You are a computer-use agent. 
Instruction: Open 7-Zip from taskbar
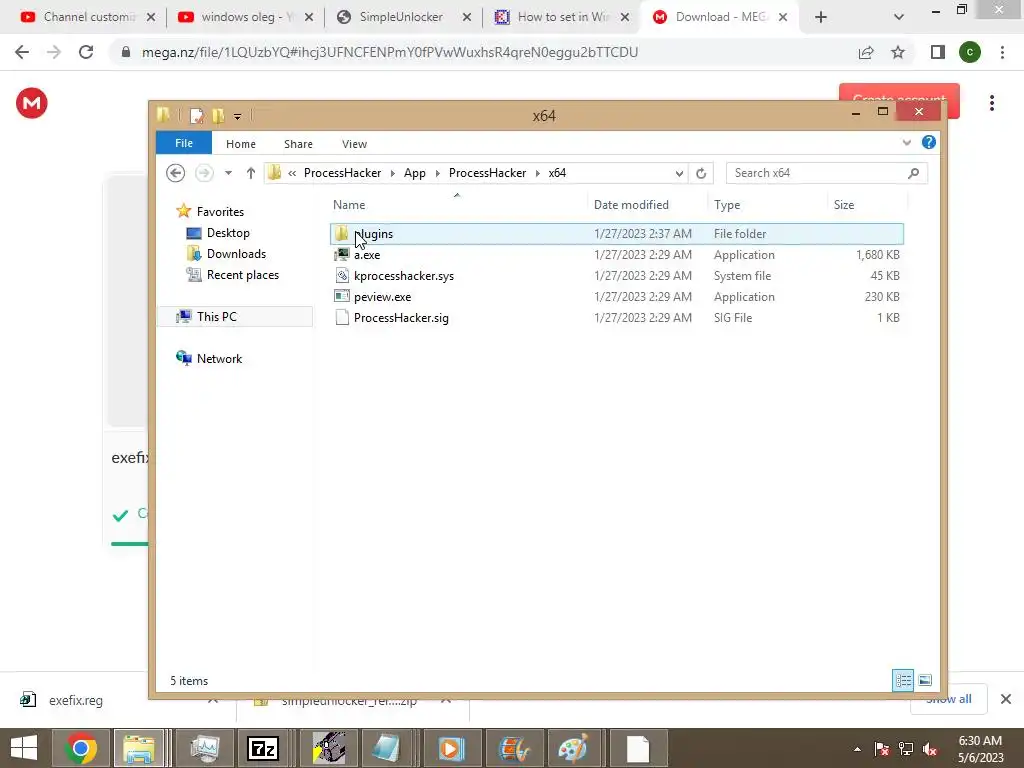pyautogui.click(x=263, y=748)
